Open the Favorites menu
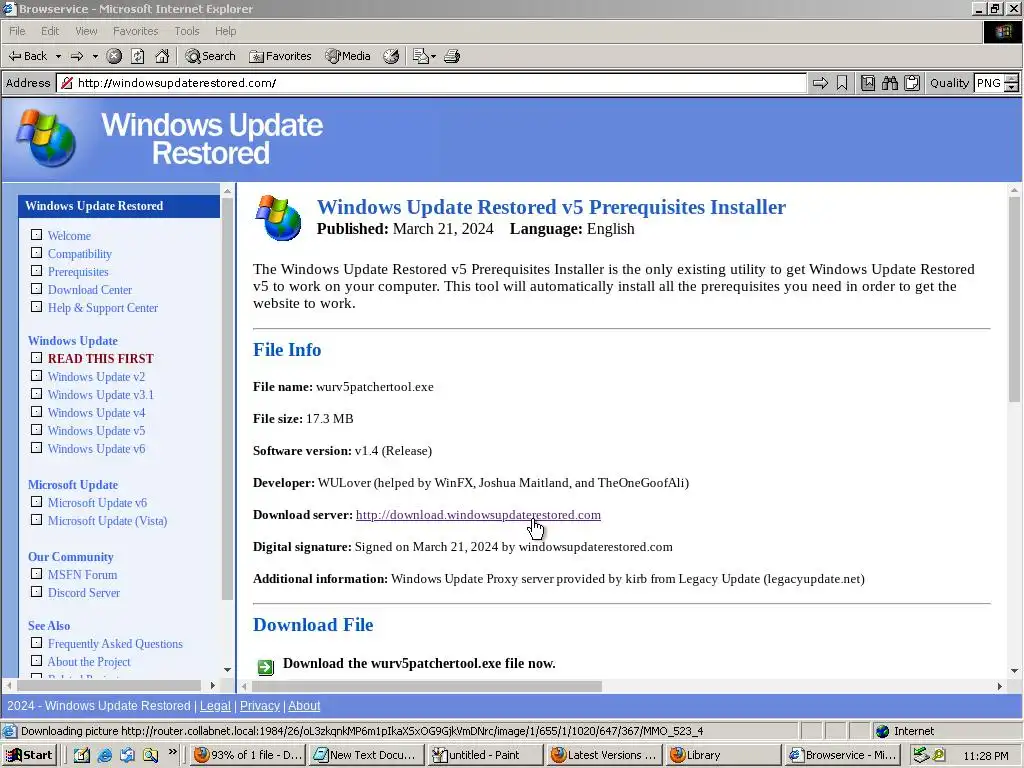Image resolution: width=1024 pixels, height=768 pixels. click(x=135, y=31)
